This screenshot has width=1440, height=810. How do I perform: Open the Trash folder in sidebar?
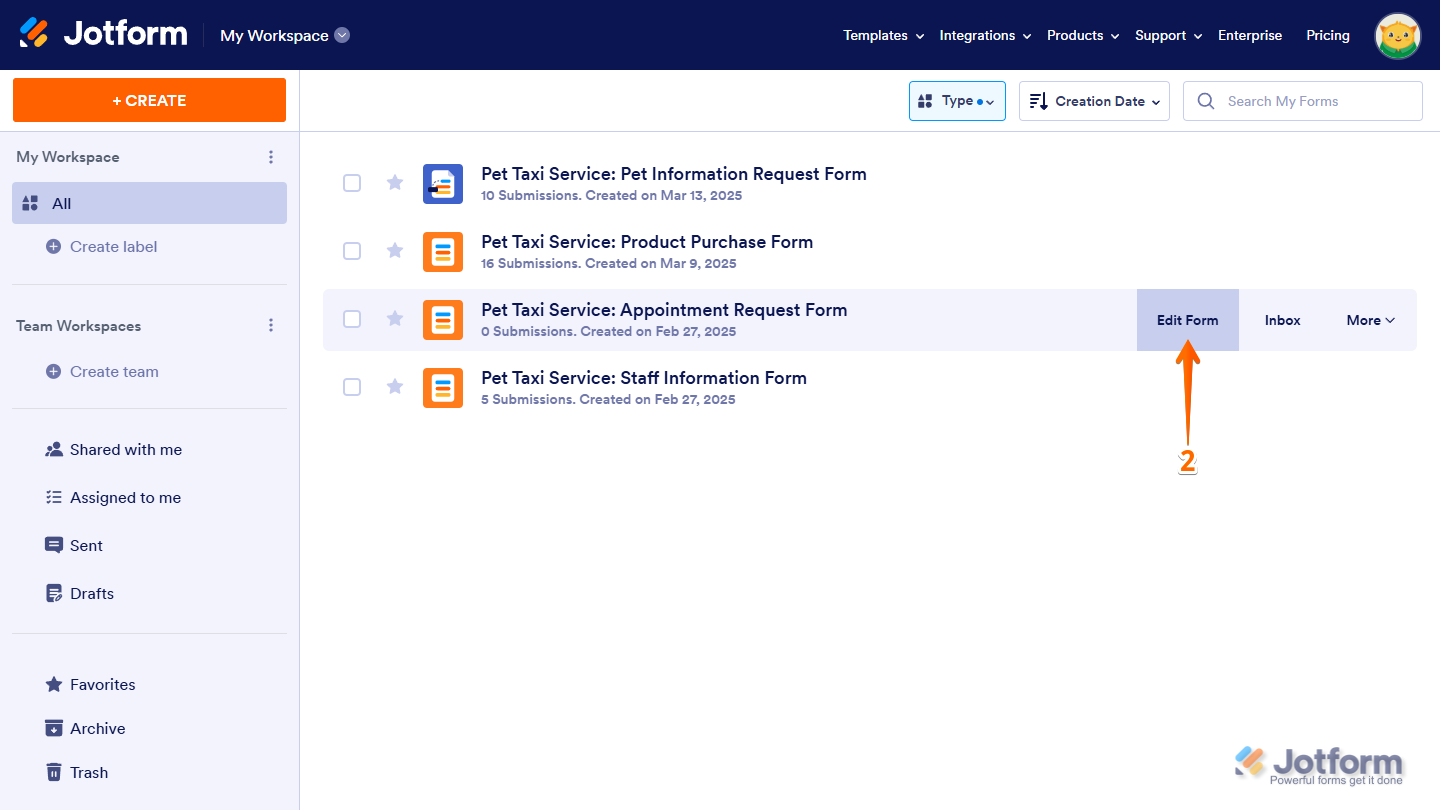pyautogui.click(x=89, y=772)
